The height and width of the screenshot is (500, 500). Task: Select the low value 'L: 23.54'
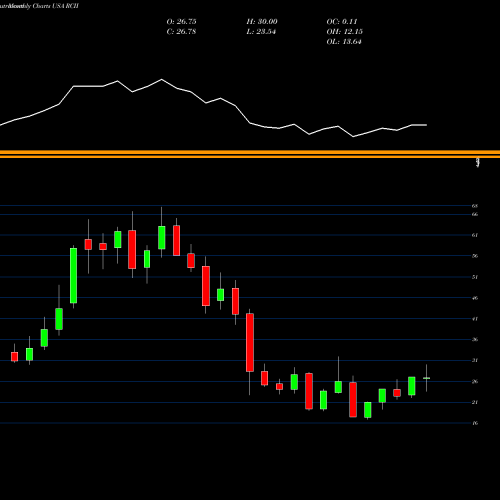point(261,32)
